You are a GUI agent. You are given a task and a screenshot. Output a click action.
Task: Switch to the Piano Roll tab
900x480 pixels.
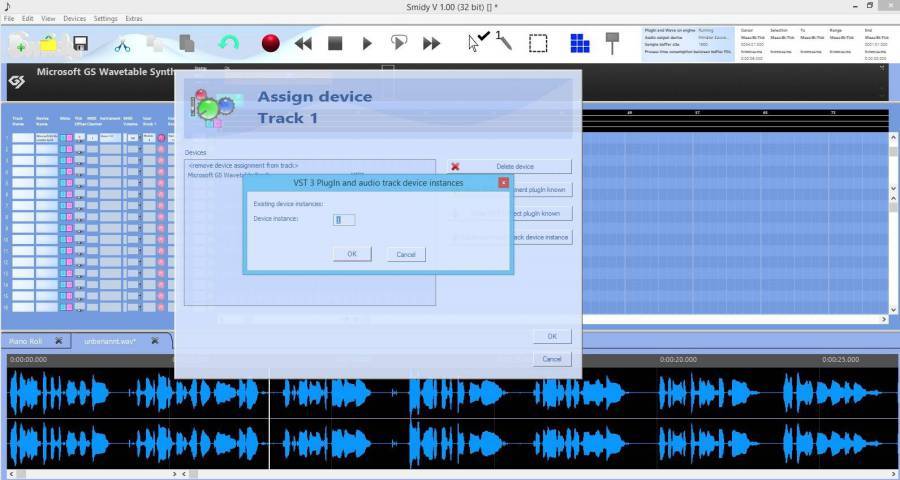tap(26, 341)
